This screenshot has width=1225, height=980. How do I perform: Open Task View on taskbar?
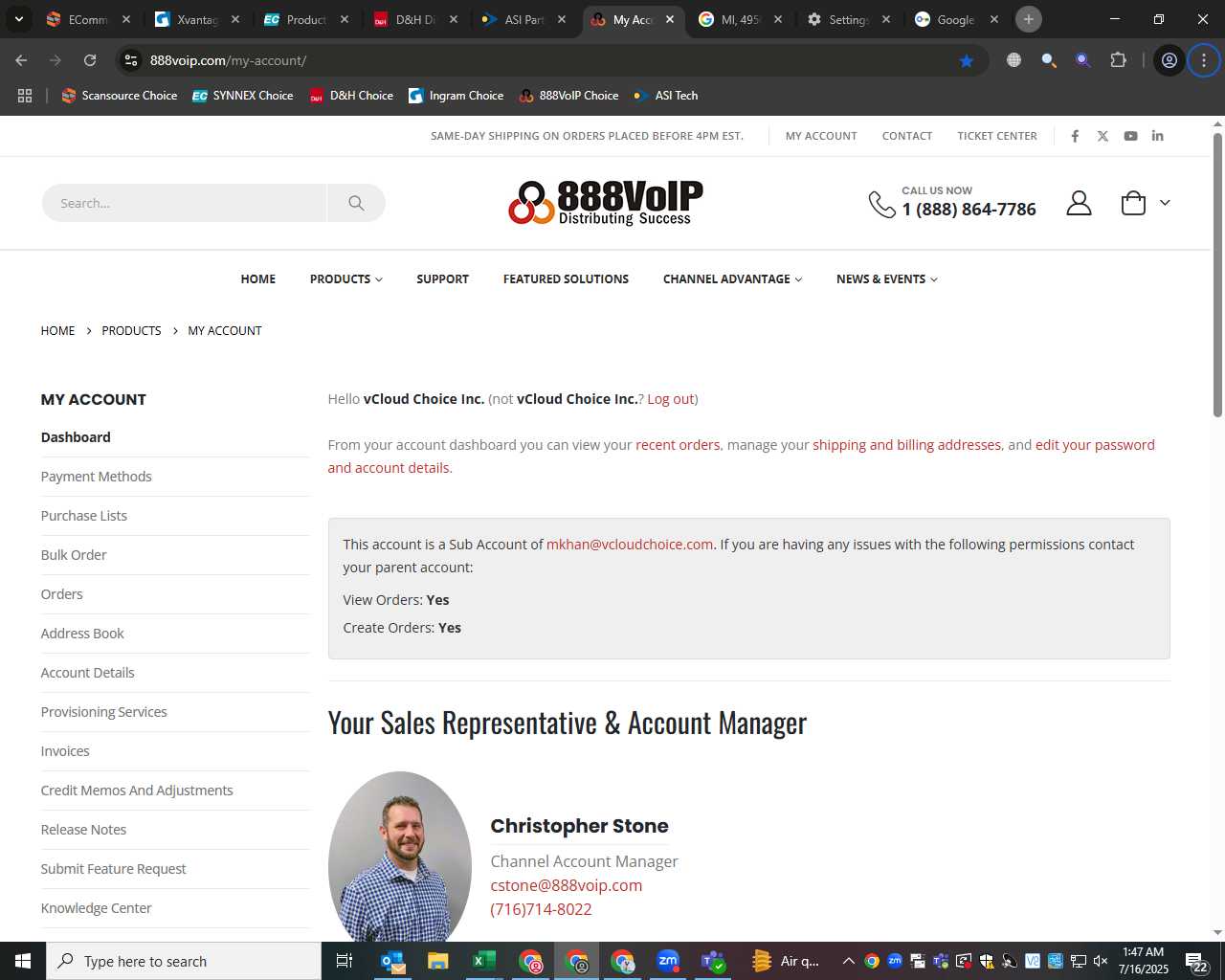pyautogui.click(x=345, y=961)
